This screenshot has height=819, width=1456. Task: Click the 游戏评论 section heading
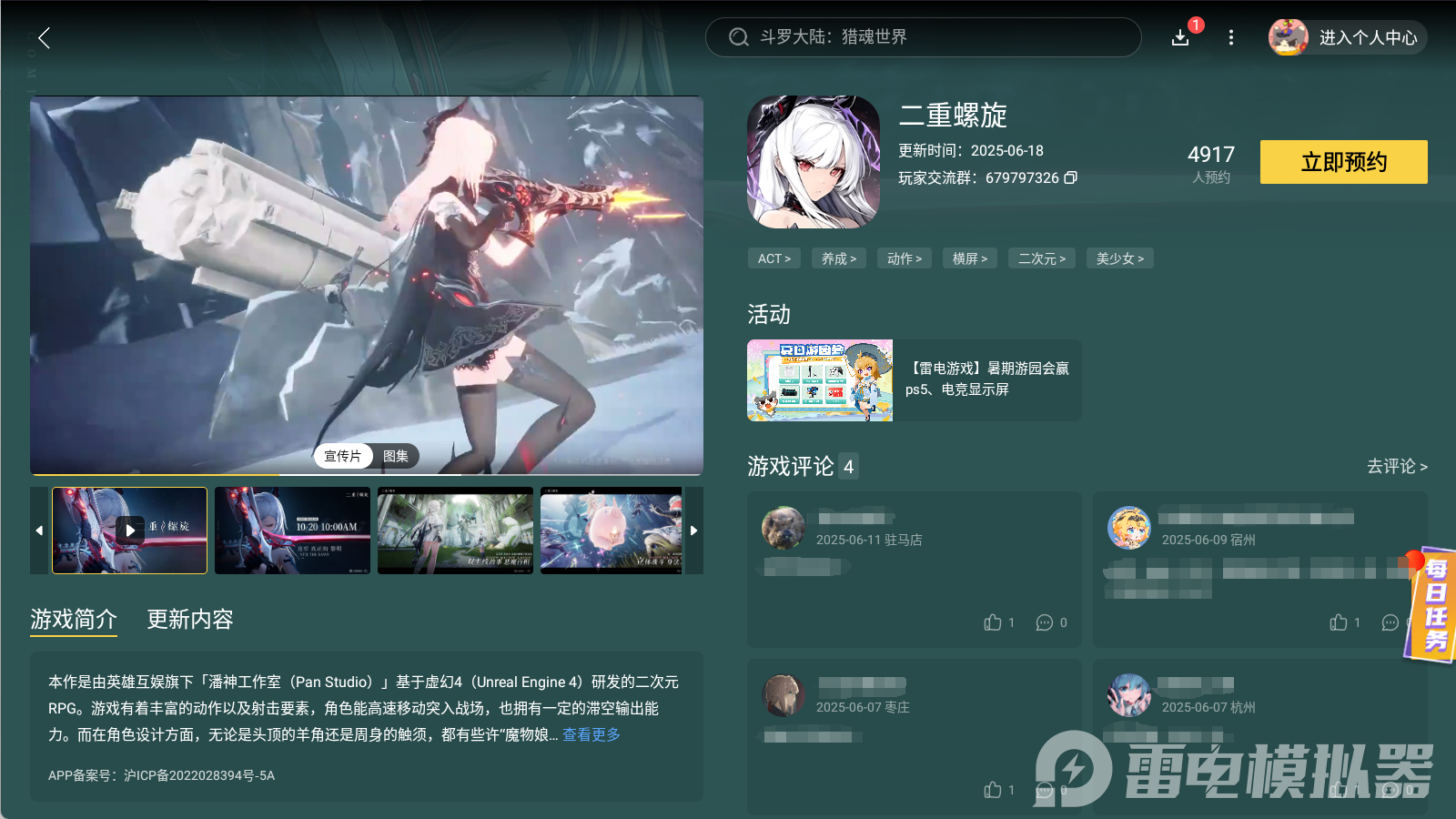(791, 466)
